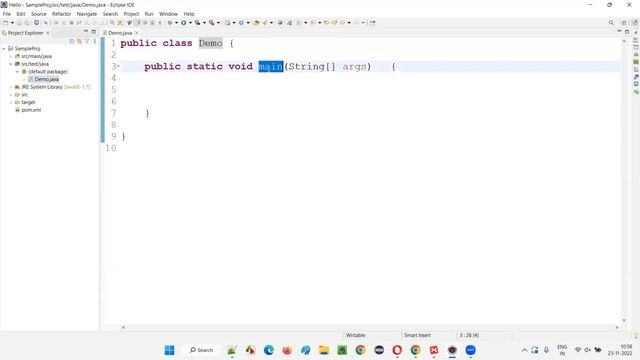Image resolution: width=640 pixels, height=360 pixels.
Task: Open the Edit menu
Action: [x=21, y=14]
